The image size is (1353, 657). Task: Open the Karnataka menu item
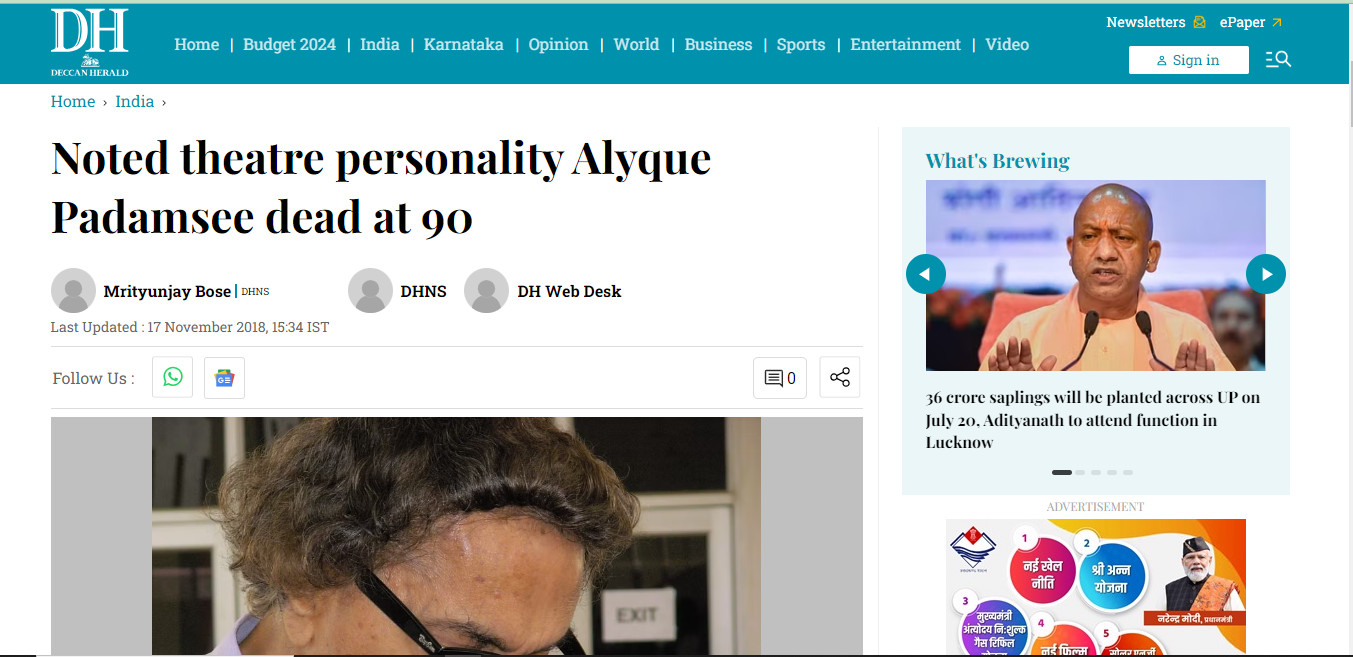[x=464, y=44]
